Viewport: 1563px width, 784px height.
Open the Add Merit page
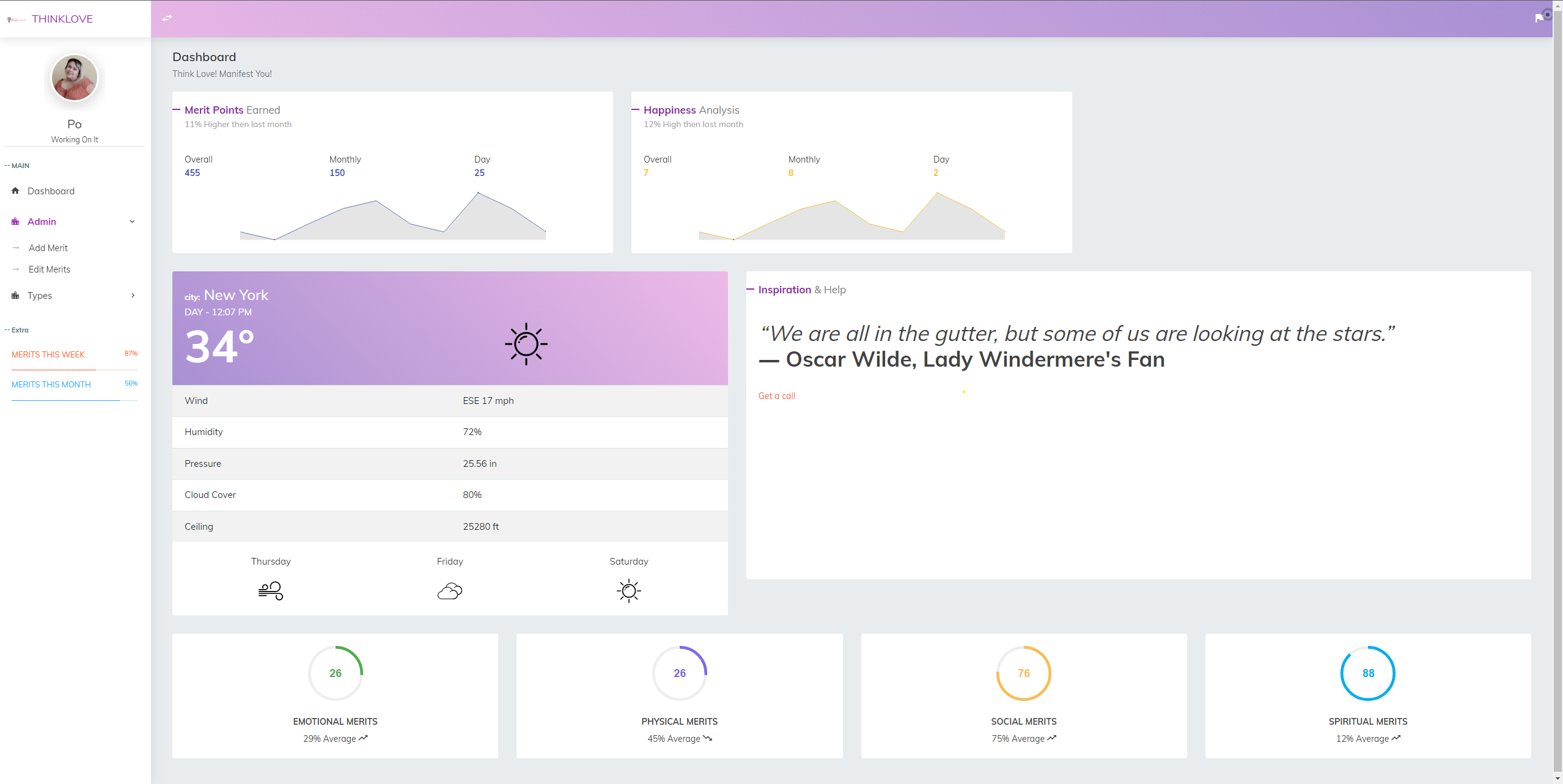(x=48, y=247)
